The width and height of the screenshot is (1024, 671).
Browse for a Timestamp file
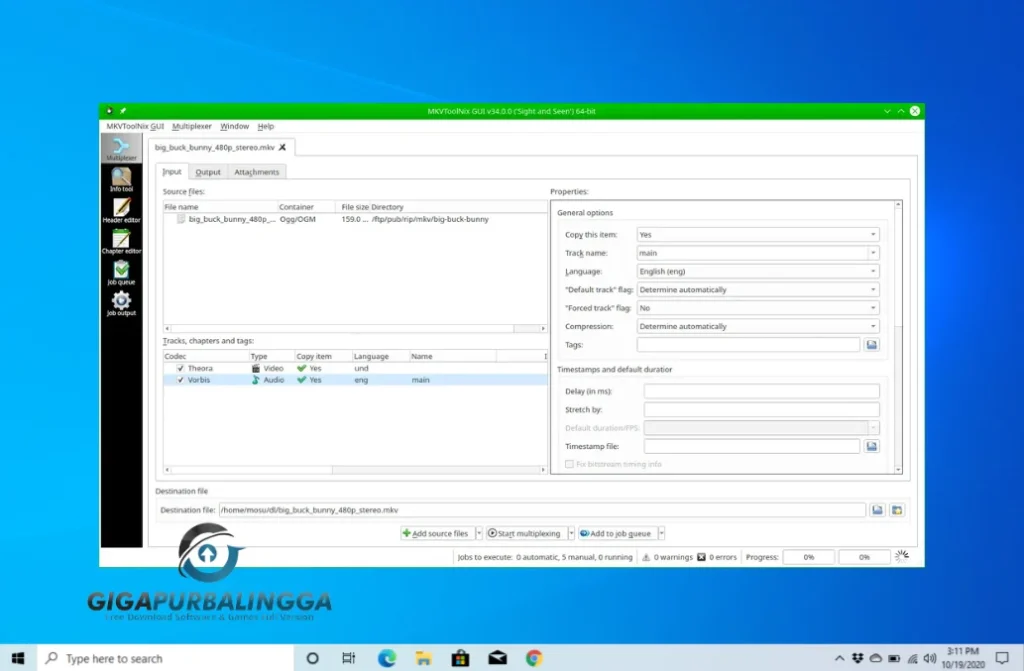871,445
